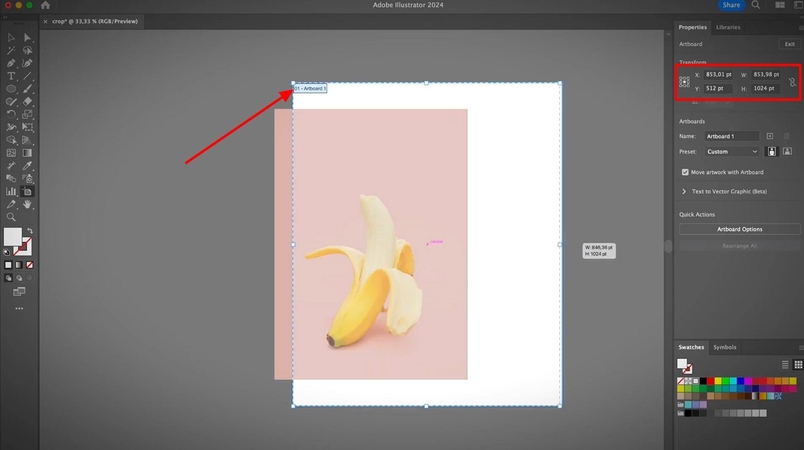Pick the black swatch in first row

[x=703, y=381]
